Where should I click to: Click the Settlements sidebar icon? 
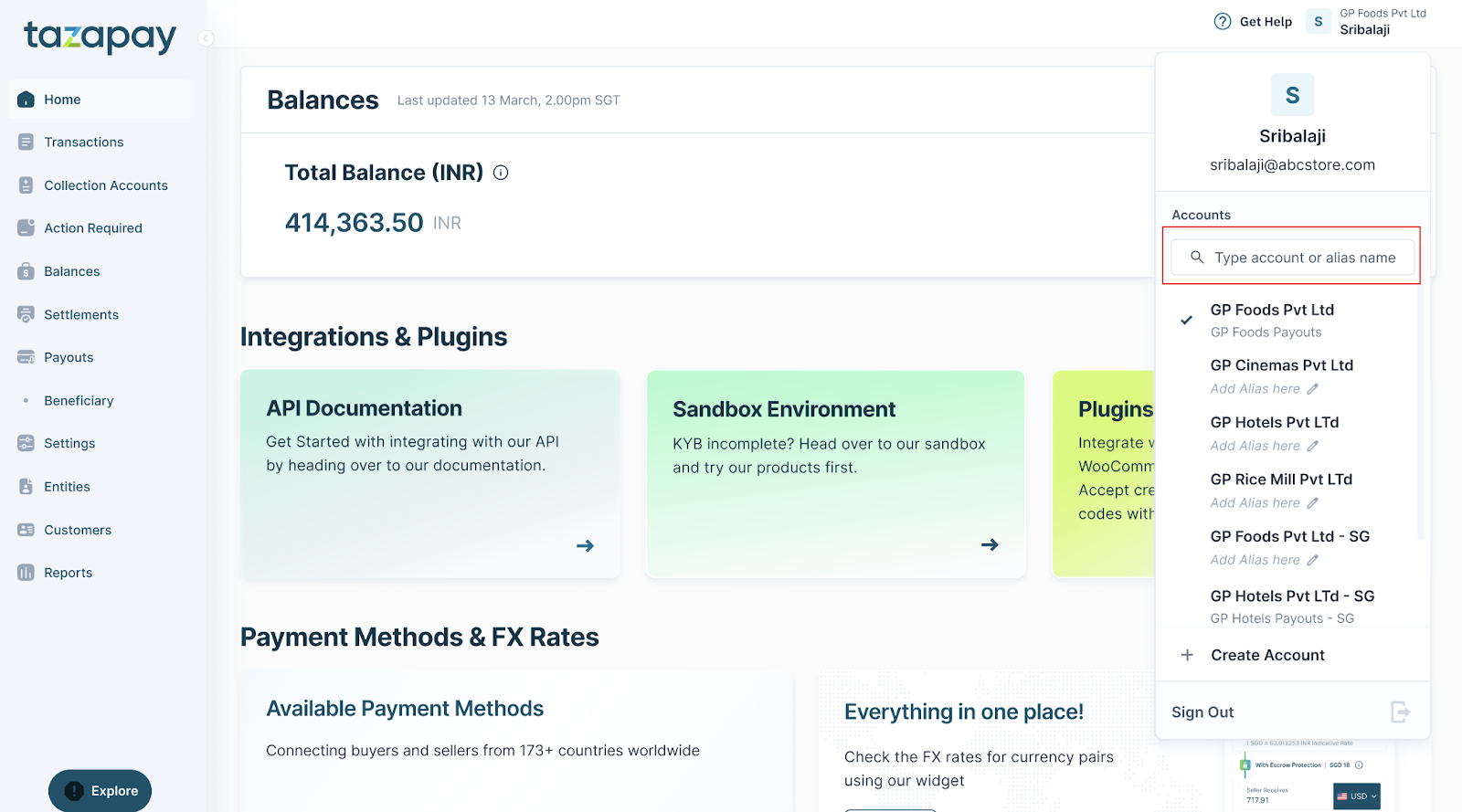[x=26, y=314]
